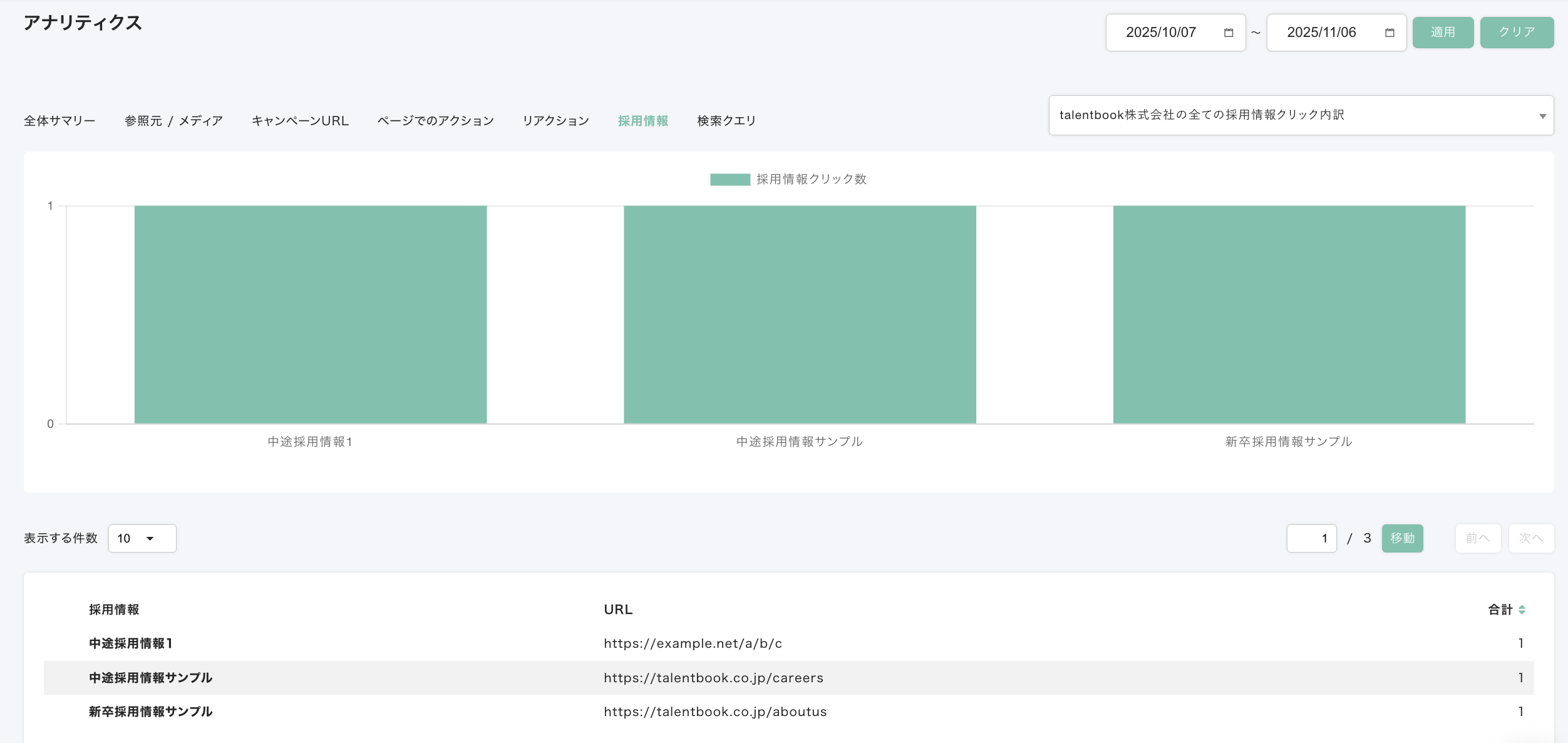Click the 新卒採用情報サンプル chart bar
1568x743 pixels.
(x=1289, y=314)
